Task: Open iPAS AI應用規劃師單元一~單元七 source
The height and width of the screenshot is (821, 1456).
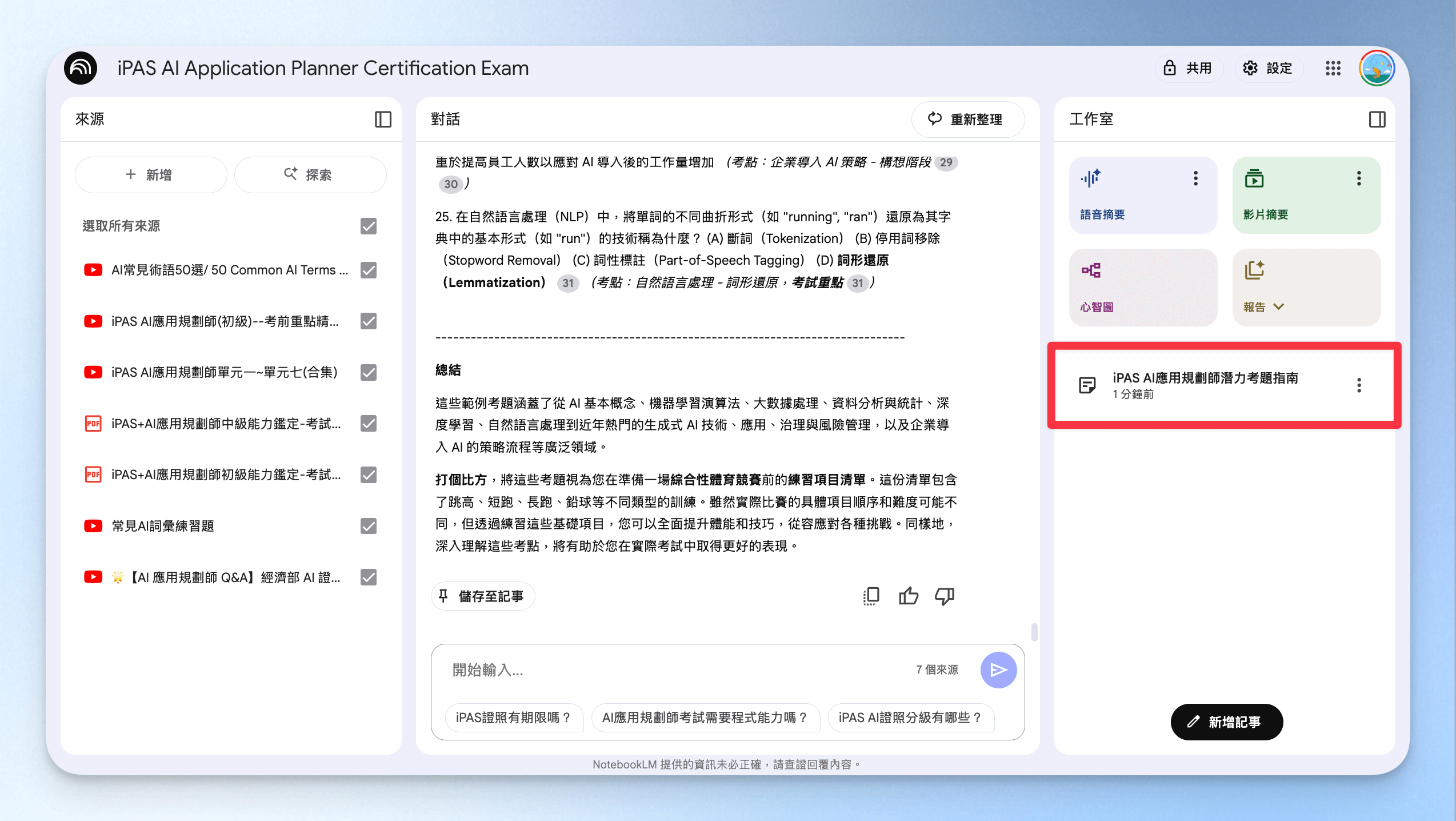Action: pyautogui.click(x=224, y=373)
